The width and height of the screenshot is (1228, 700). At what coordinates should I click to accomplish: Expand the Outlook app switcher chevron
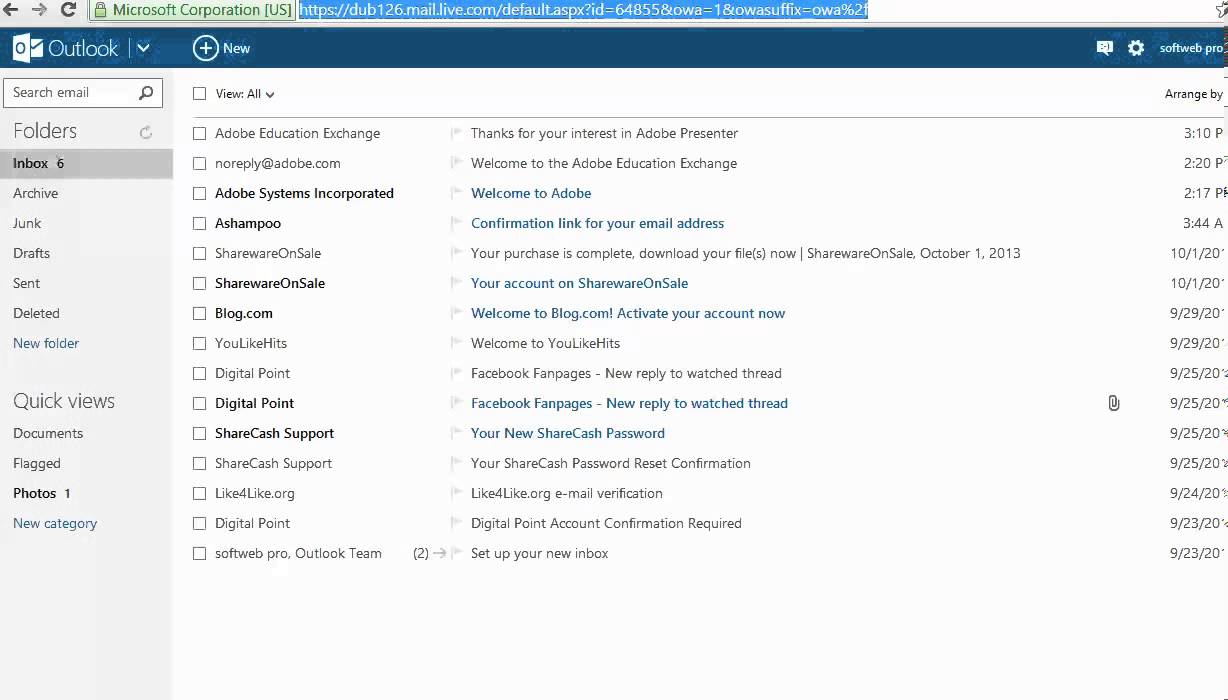(x=143, y=48)
